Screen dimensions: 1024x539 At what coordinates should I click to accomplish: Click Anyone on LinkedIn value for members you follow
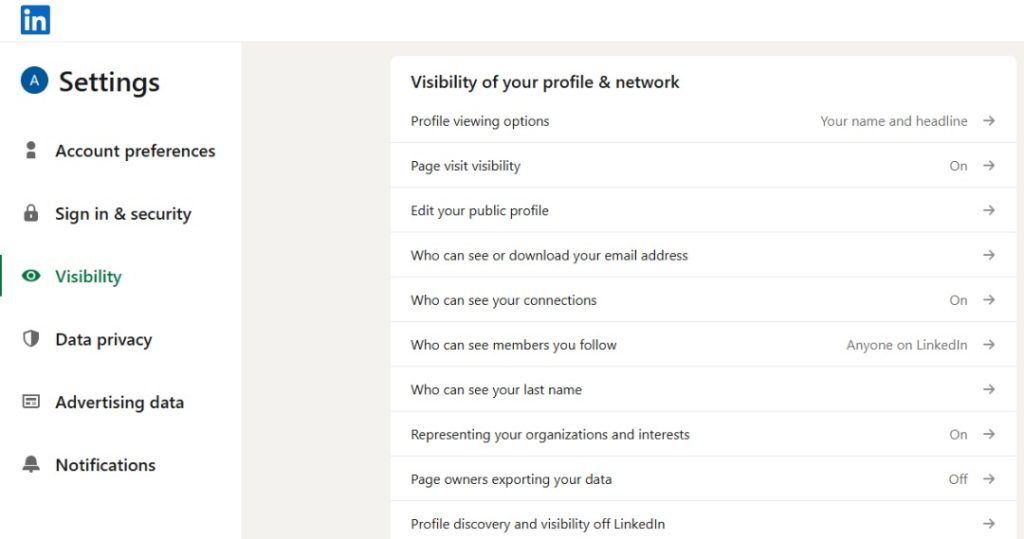(906, 345)
